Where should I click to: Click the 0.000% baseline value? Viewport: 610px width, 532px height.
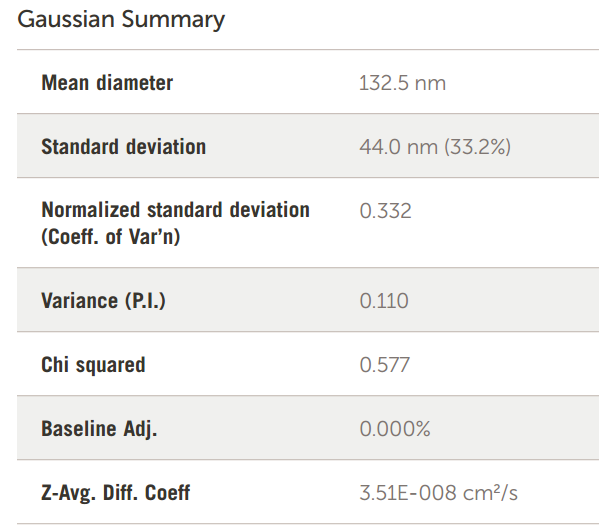[395, 429]
